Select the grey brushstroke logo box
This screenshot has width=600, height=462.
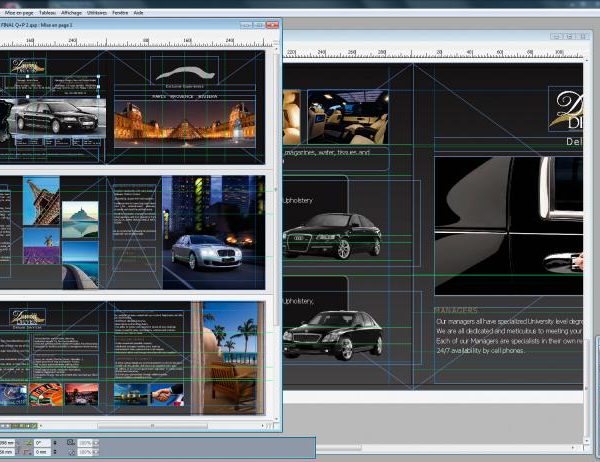click(184, 70)
